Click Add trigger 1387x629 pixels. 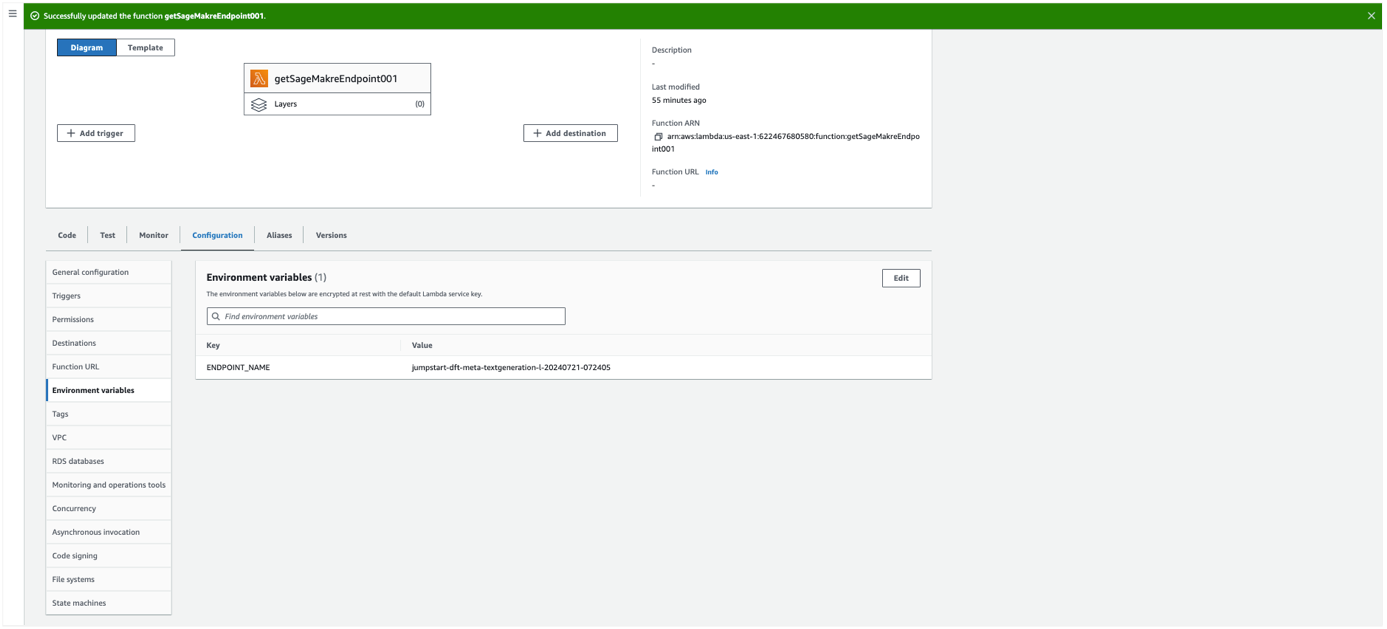click(x=95, y=133)
